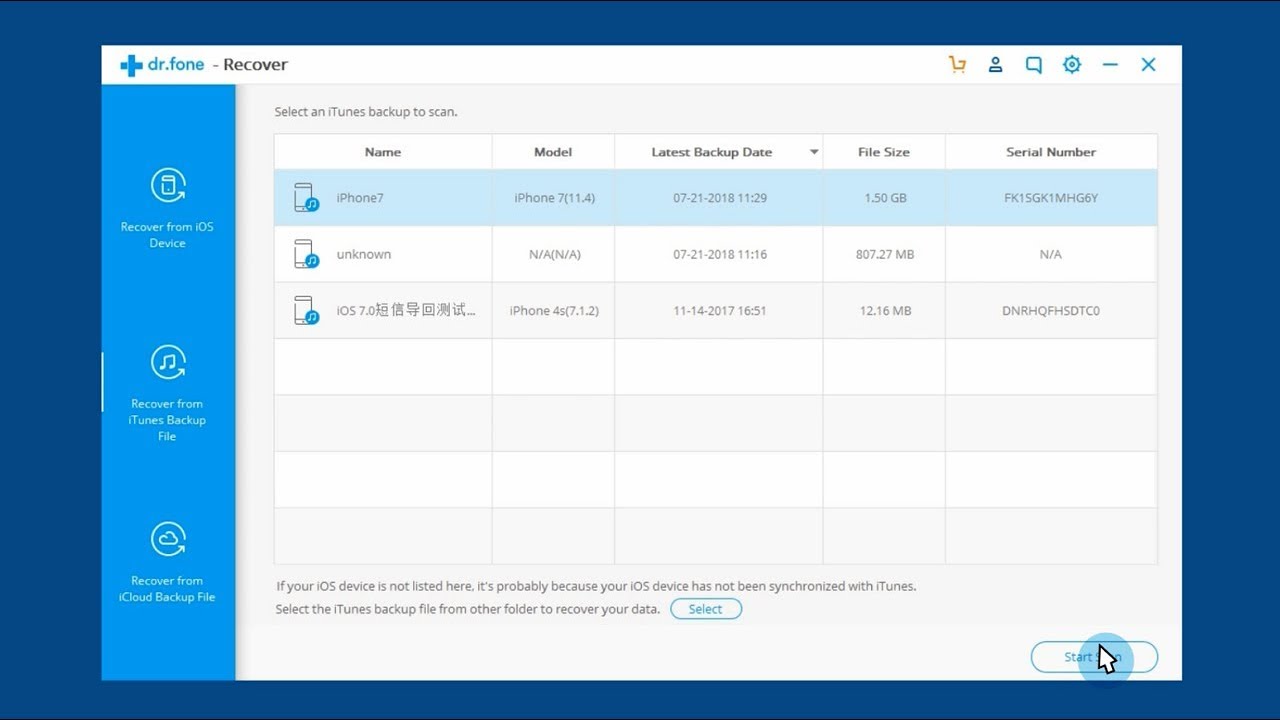The height and width of the screenshot is (720, 1280).
Task: Click the 11-14-2017 16:51 date cell
Action: pyautogui.click(x=720, y=311)
